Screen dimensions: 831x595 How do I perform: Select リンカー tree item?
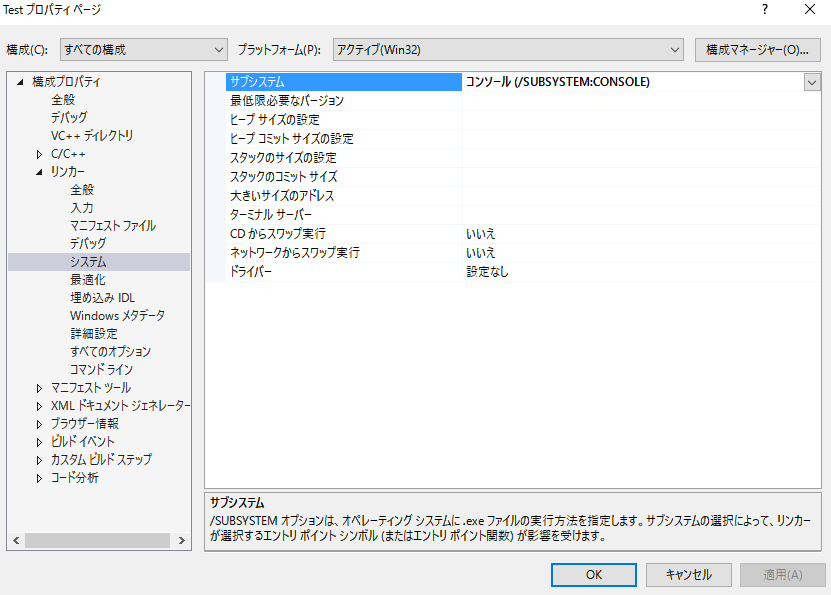(x=67, y=172)
